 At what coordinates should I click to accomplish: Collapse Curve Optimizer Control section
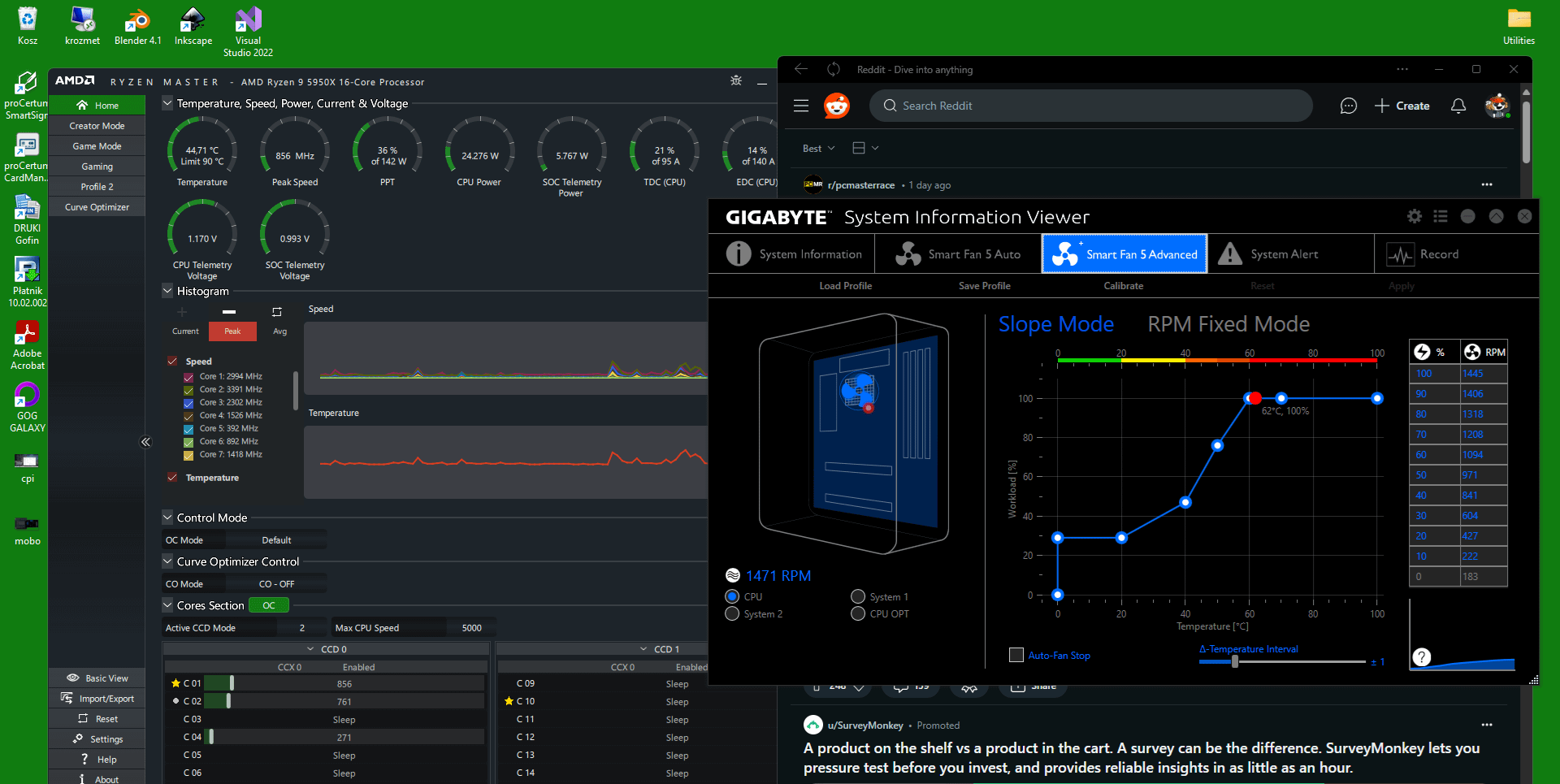coord(167,561)
